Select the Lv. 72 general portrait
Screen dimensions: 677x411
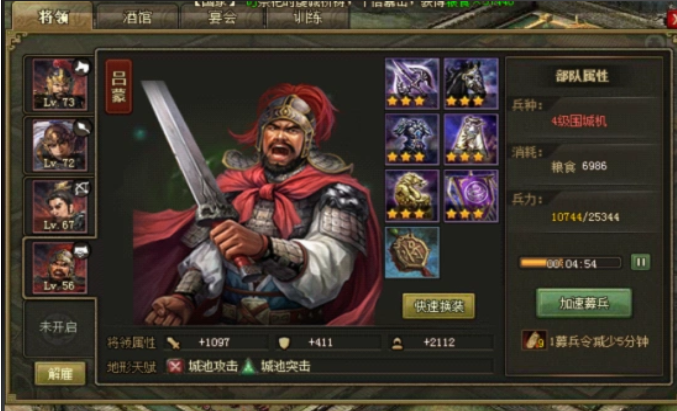60,145
